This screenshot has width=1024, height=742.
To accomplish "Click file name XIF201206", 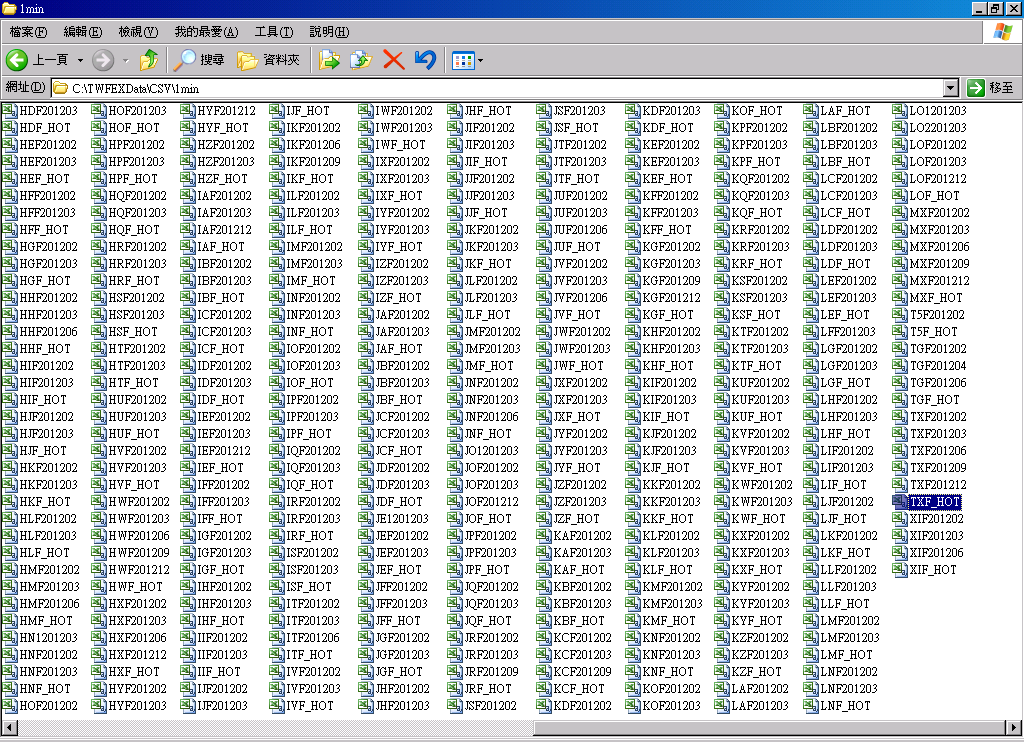I will tap(936, 553).
